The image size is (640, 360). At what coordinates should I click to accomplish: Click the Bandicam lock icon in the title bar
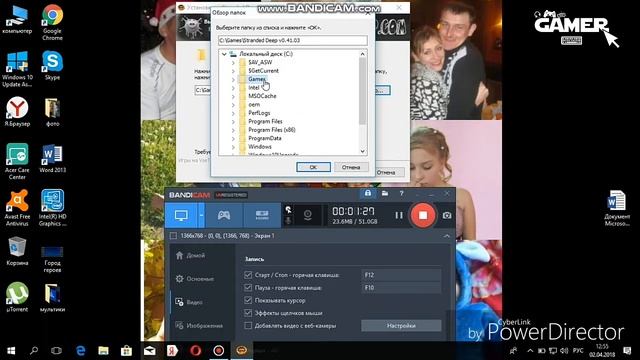(x=368, y=193)
